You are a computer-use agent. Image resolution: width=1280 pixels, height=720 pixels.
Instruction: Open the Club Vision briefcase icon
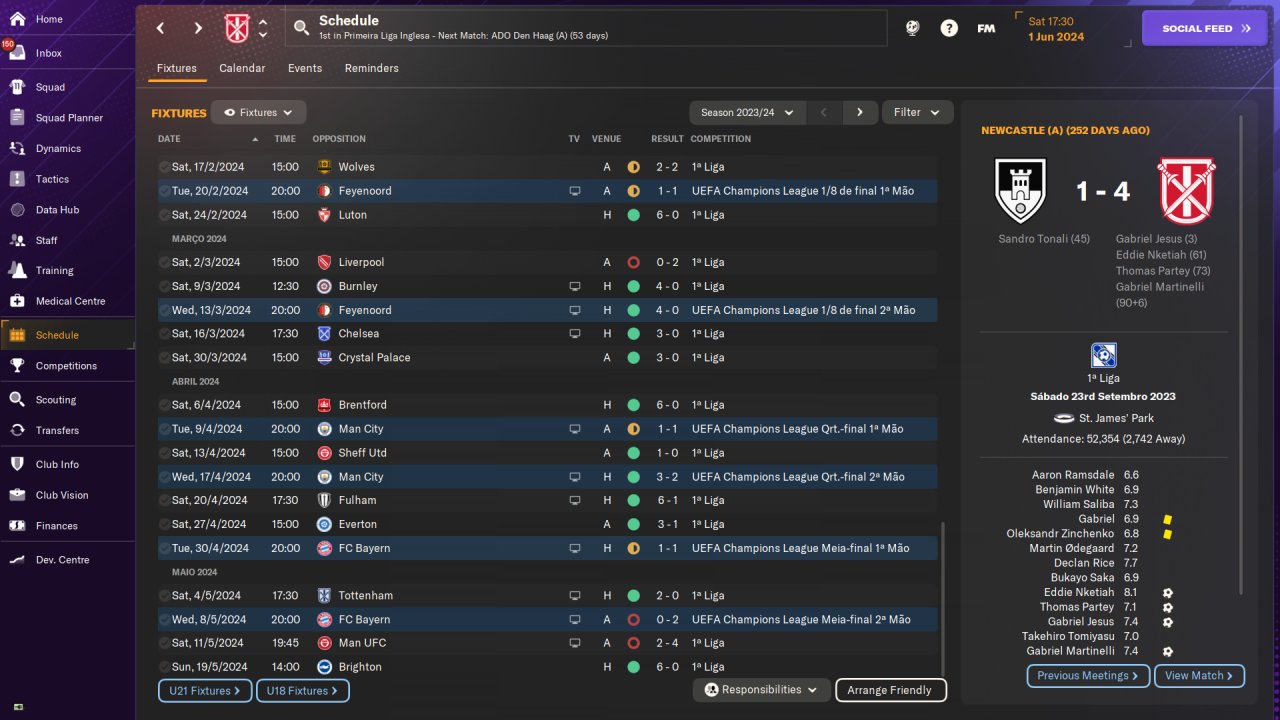click(17, 495)
